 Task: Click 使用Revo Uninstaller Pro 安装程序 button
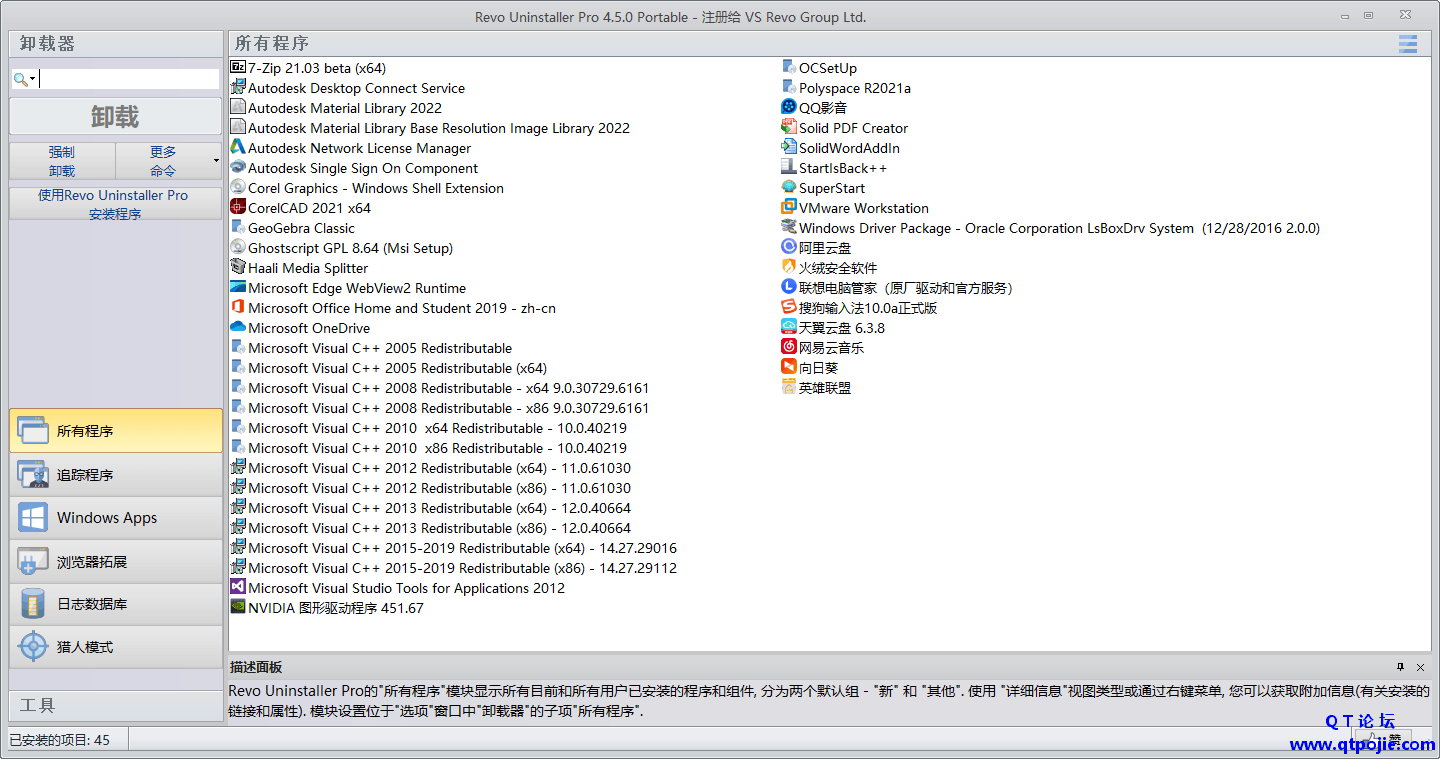coord(115,204)
